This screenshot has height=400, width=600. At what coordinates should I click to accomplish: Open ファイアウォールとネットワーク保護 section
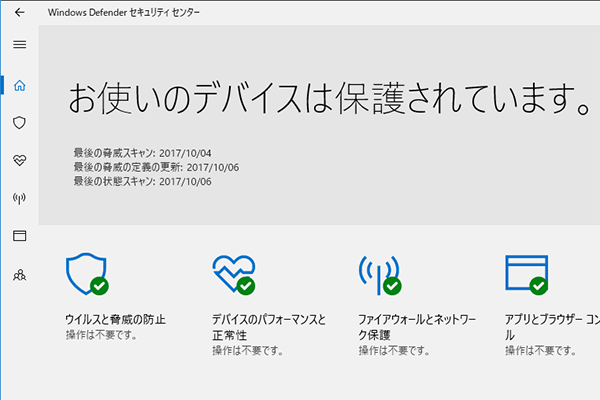point(417,327)
